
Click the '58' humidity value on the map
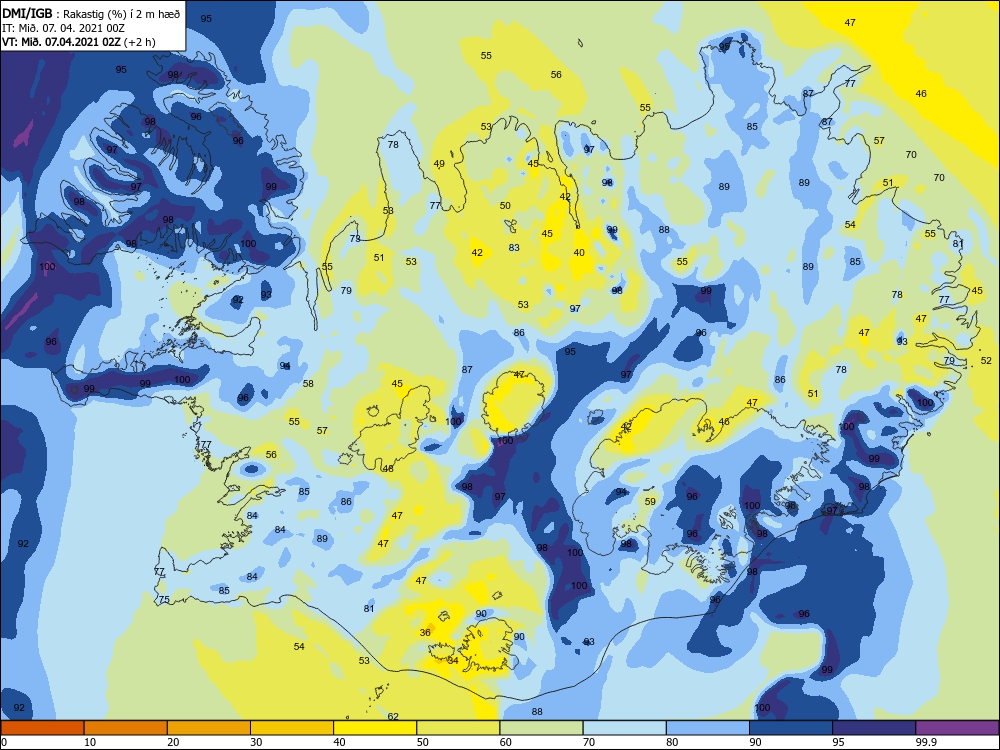tap(308, 383)
